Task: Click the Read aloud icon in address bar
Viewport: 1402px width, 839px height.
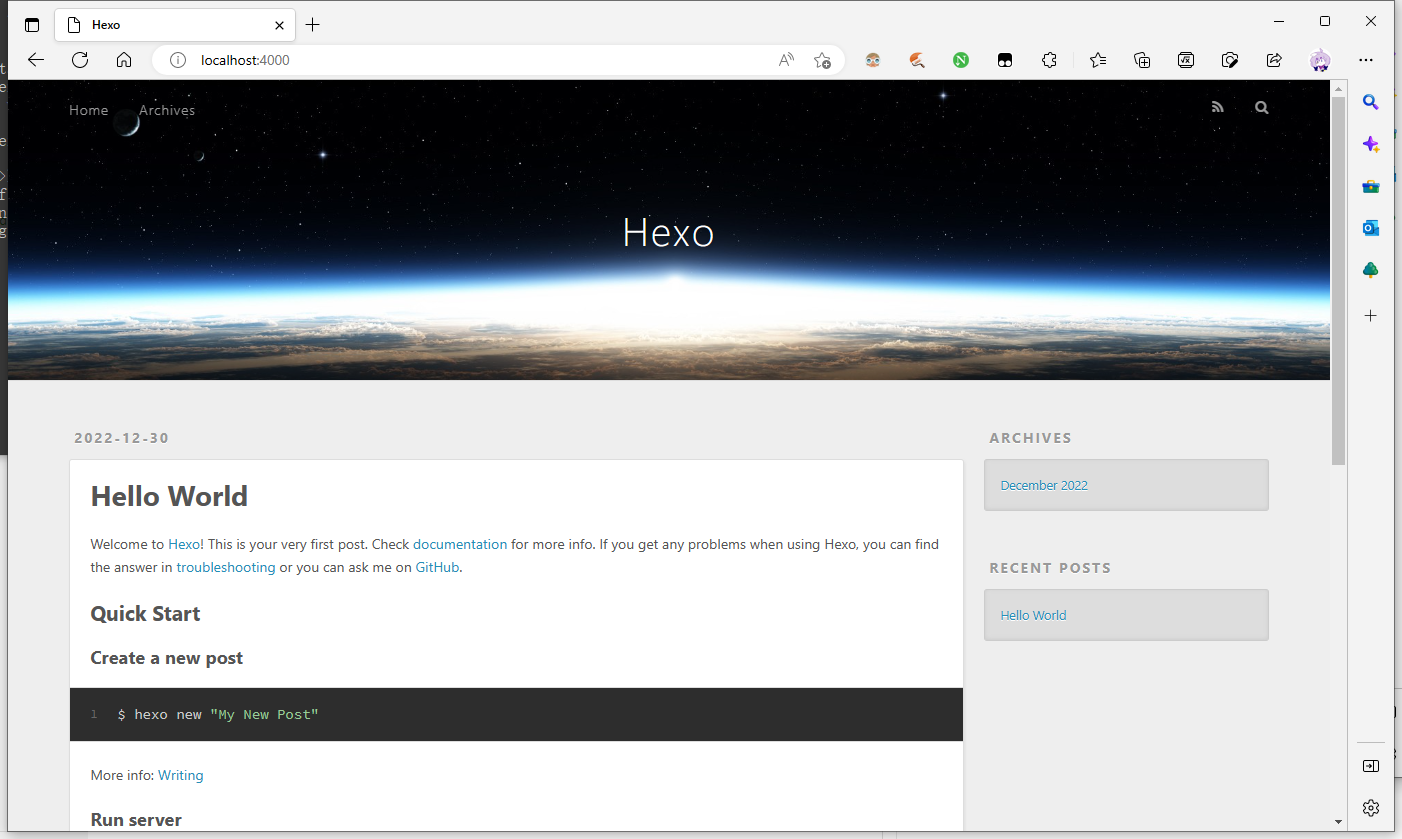Action: pyautogui.click(x=786, y=60)
